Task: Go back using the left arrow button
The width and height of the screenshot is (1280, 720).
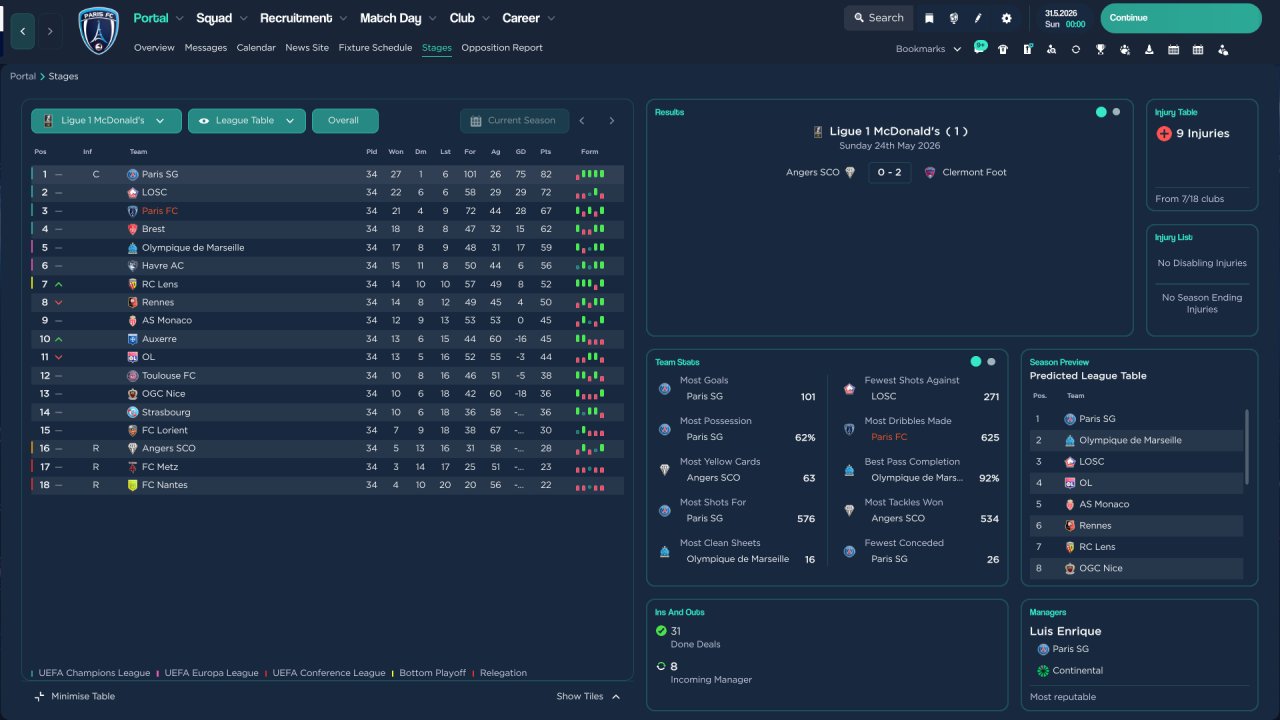Action: [23, 31]
